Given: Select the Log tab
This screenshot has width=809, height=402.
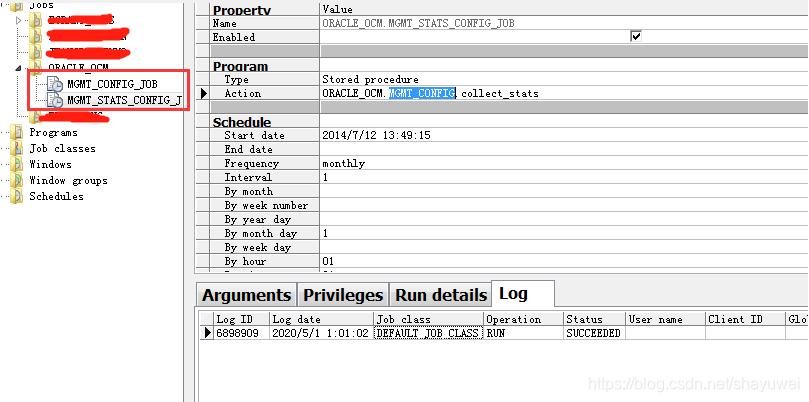Looking at the screenshot, I should [x=523, y=294].
